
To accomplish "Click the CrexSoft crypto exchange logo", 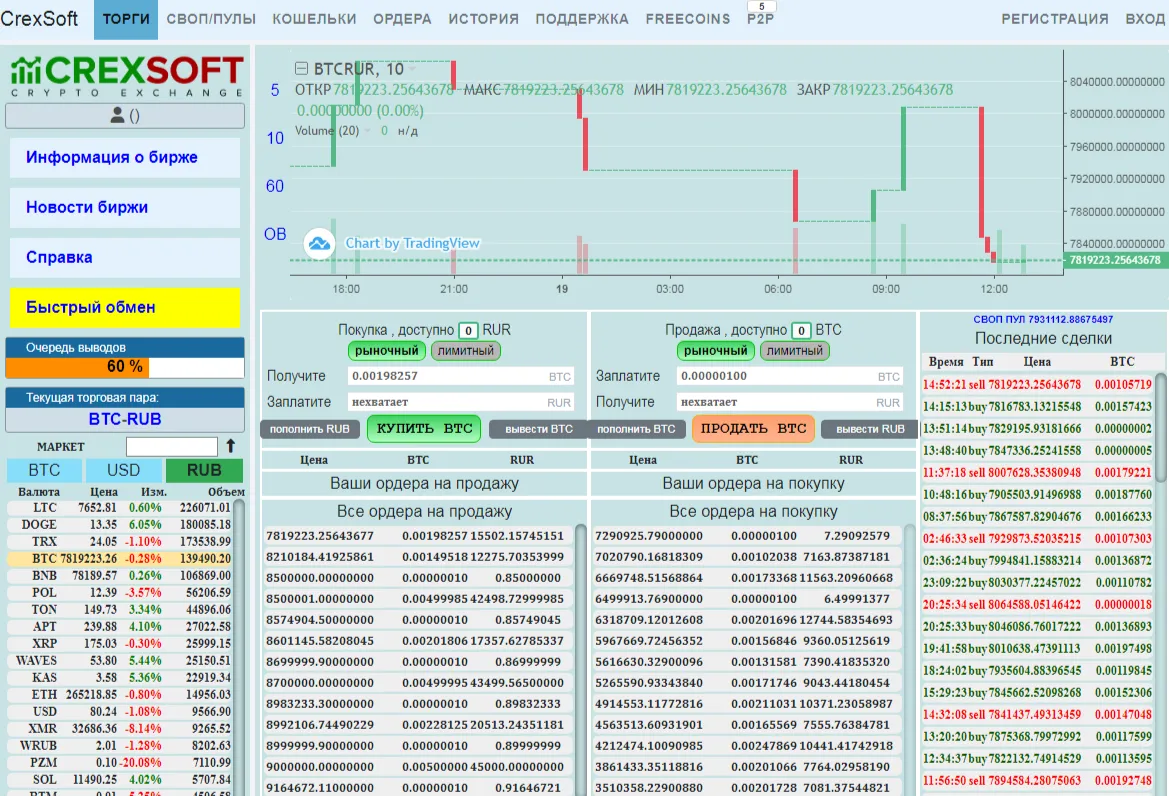I will (x=126, y=76).
